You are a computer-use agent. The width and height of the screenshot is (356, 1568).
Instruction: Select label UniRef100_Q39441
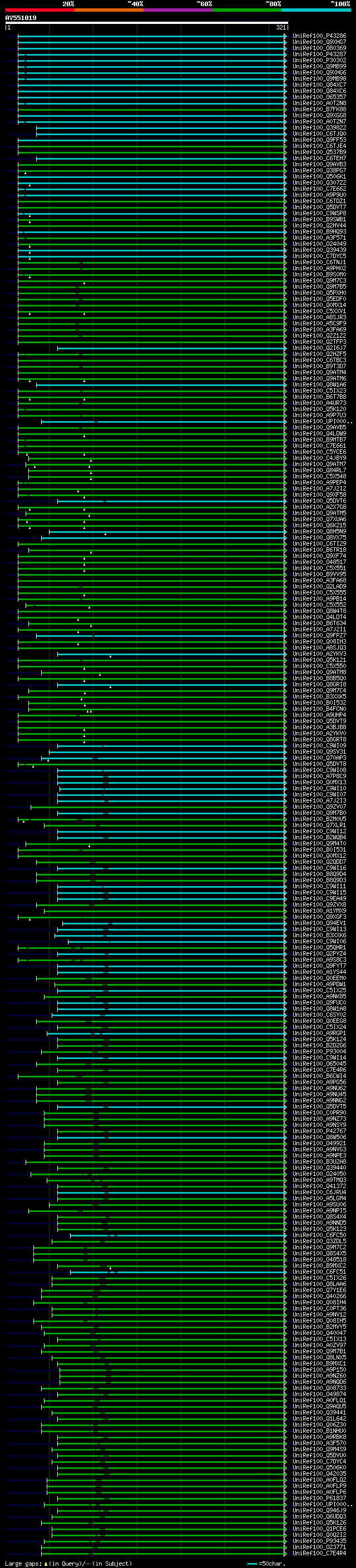(x=319, y=1412)
